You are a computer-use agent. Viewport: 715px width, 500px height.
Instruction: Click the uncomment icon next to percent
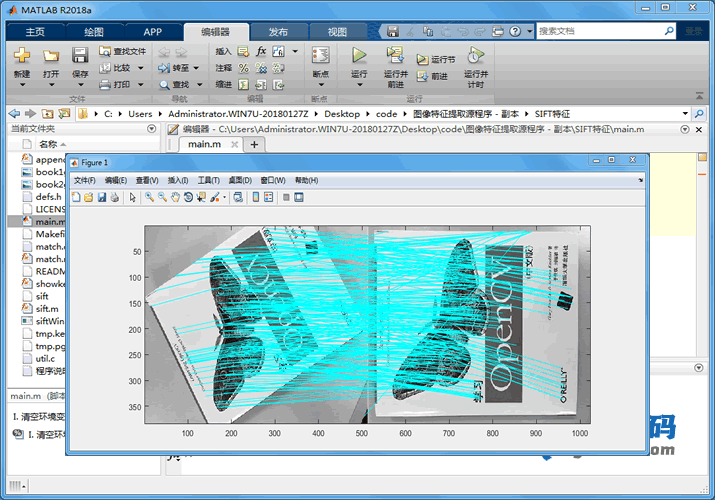pos(261,68)
